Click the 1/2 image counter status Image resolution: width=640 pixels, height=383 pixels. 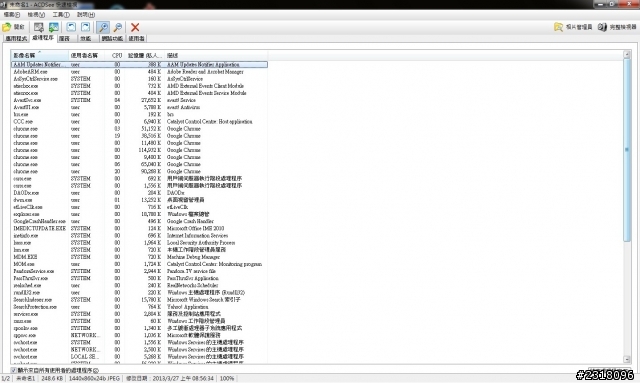[6, 379]
